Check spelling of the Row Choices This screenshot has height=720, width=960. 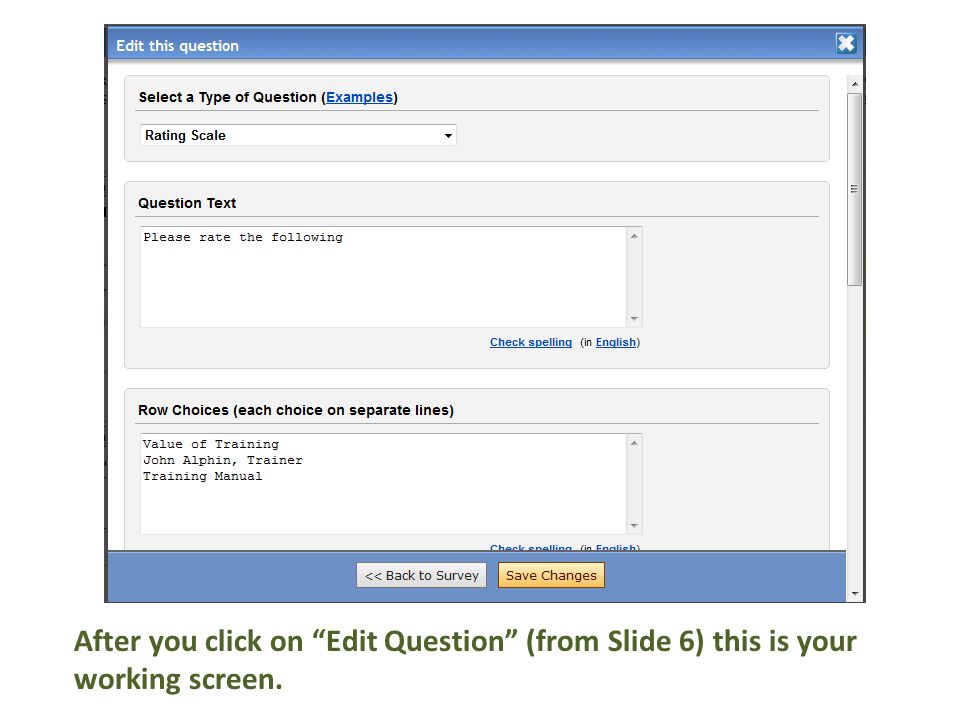coord(531,547)
